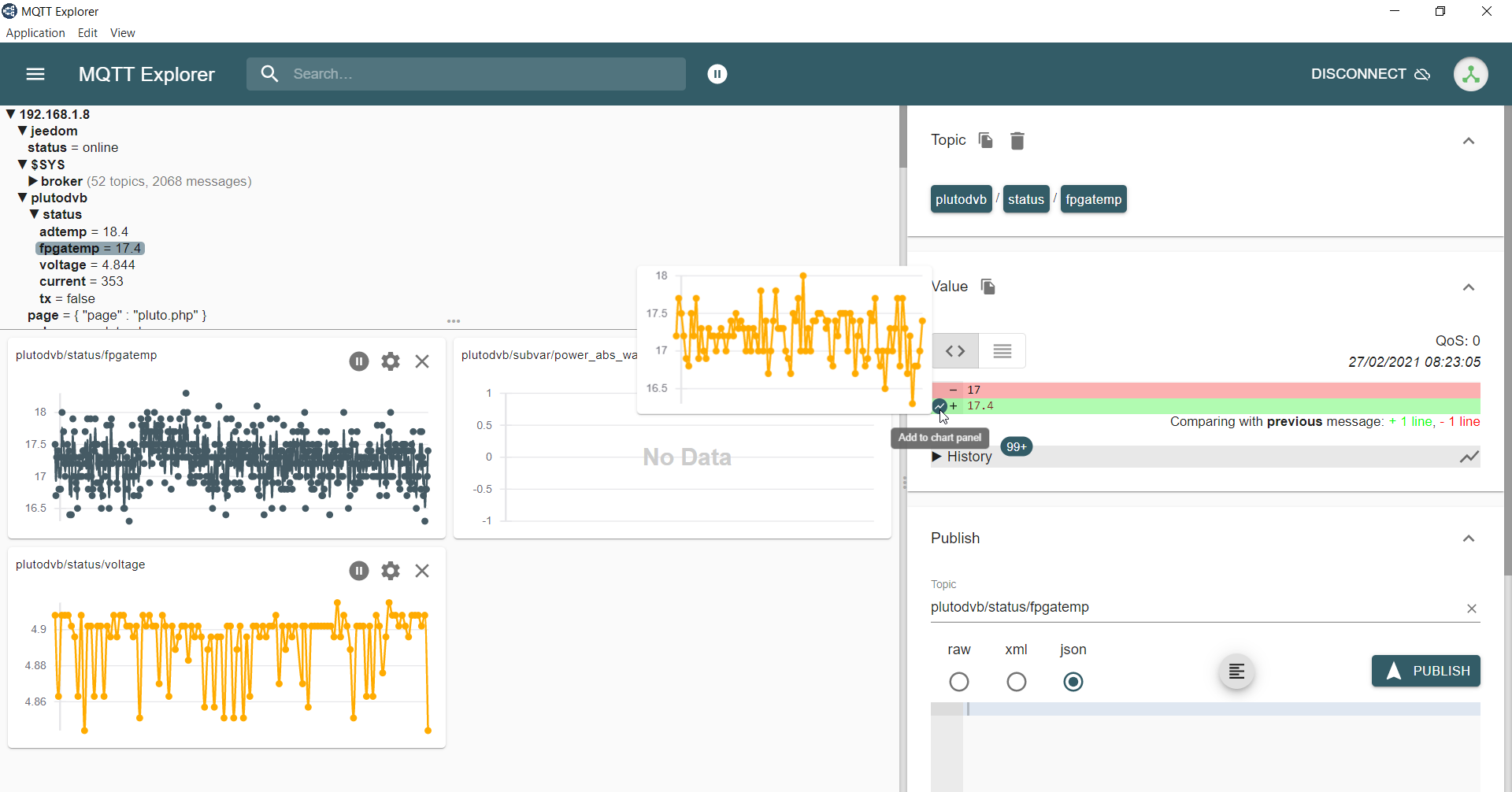Open settings for the fpgatemp chart
1512x792 pixels.
[x=391, y=361]
